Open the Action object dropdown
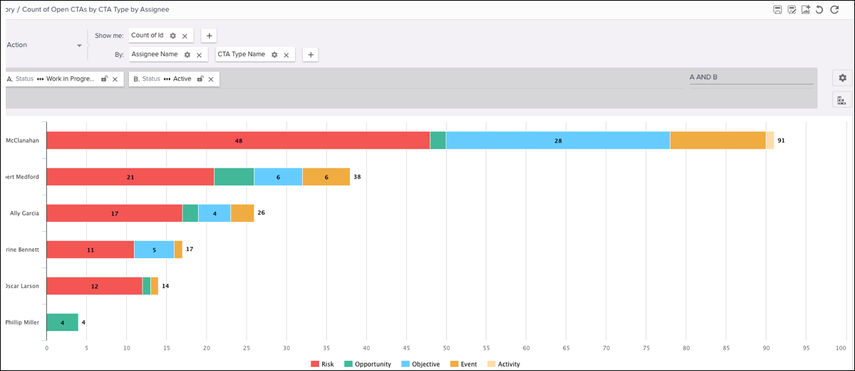 point(80,45)
